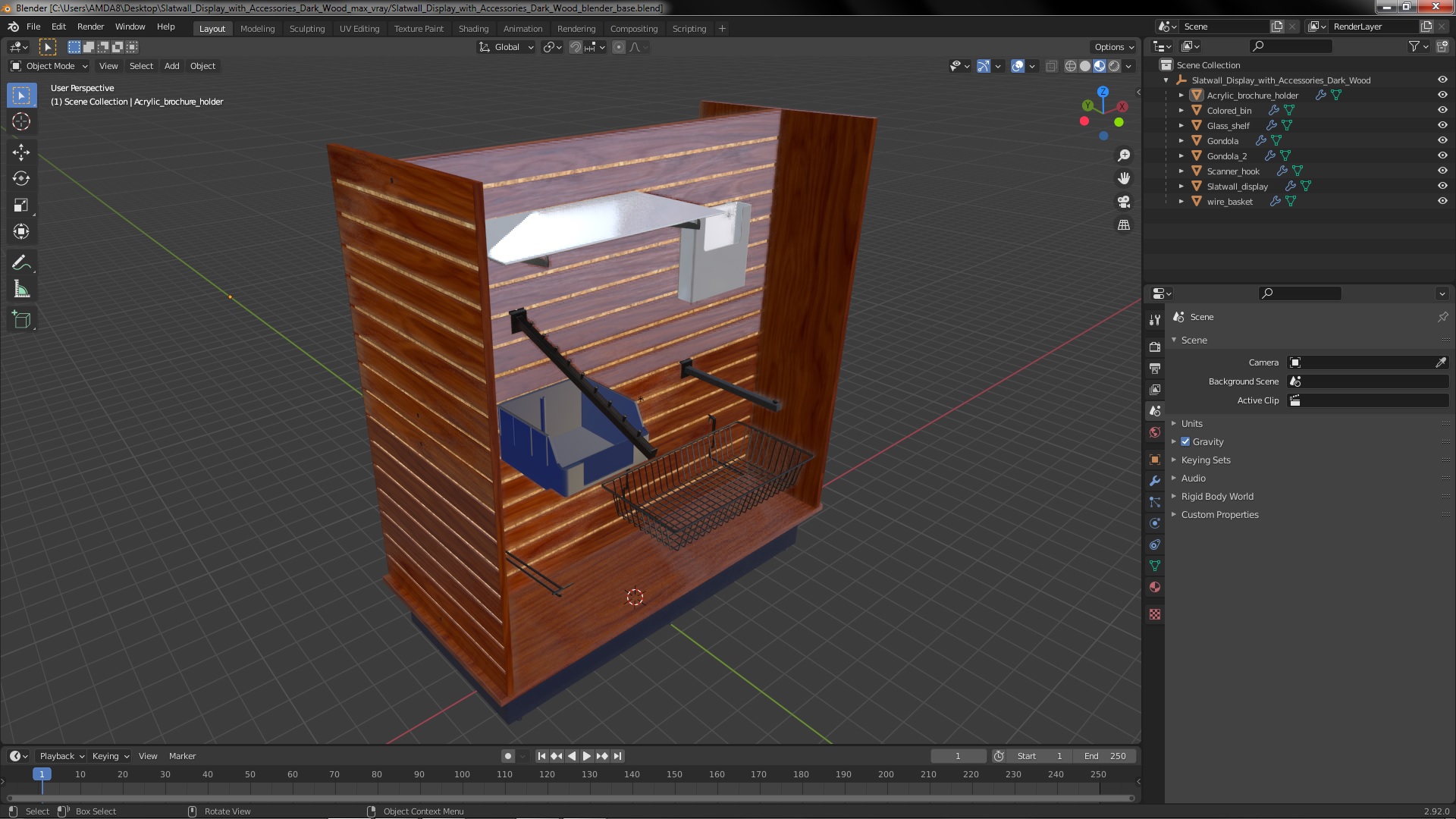The height and width of the screenshot is (819, 1456).
Task: Toggle camera view icon
Action: 1124,202
